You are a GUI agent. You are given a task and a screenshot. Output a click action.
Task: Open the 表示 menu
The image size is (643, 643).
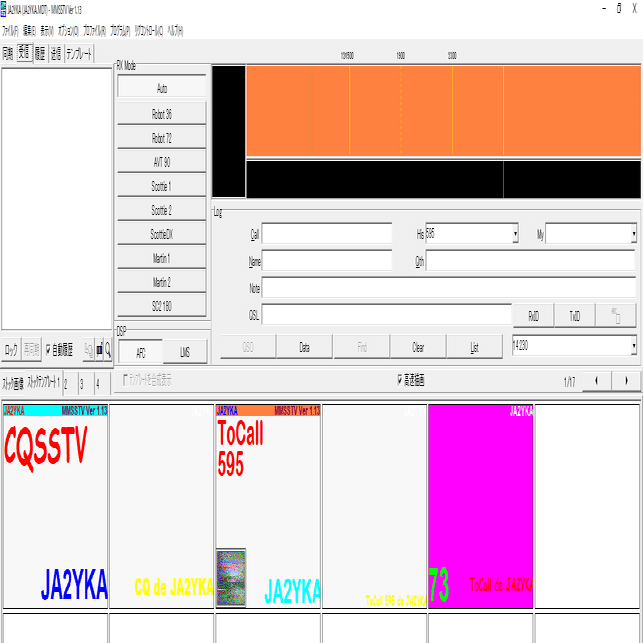click(47, 31)
